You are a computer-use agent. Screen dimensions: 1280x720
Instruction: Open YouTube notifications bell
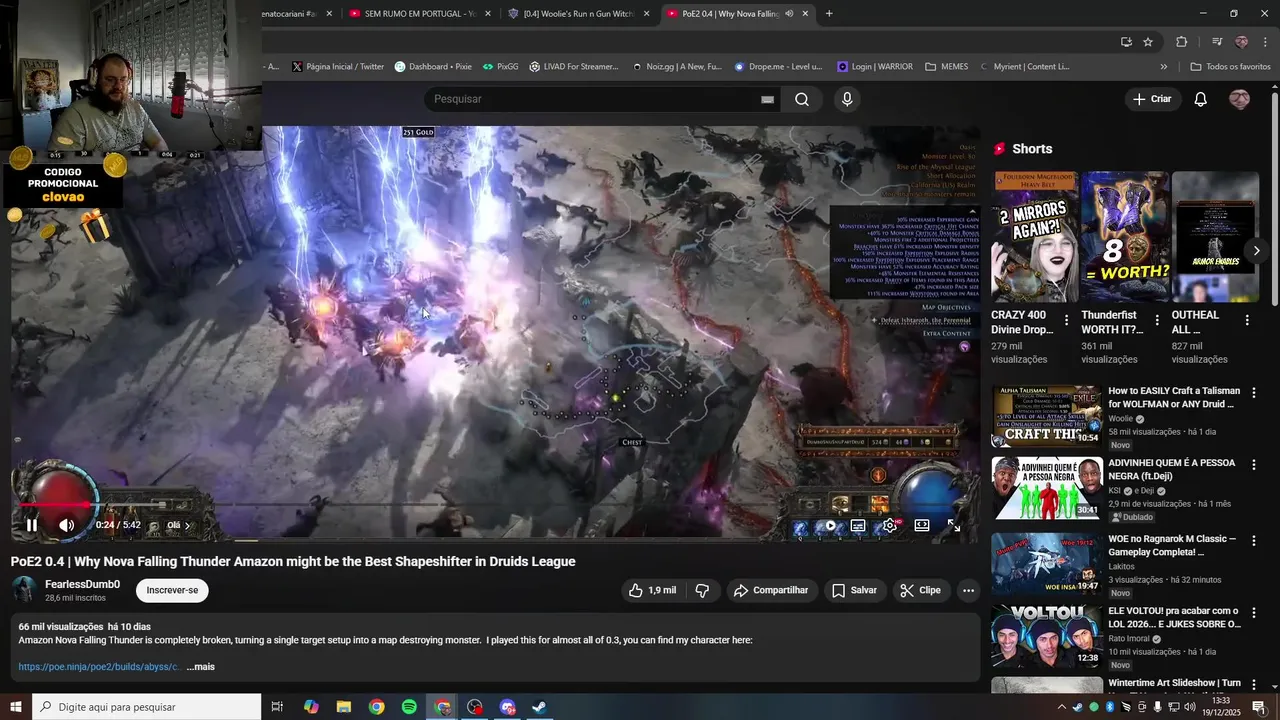pos(1201,99)
